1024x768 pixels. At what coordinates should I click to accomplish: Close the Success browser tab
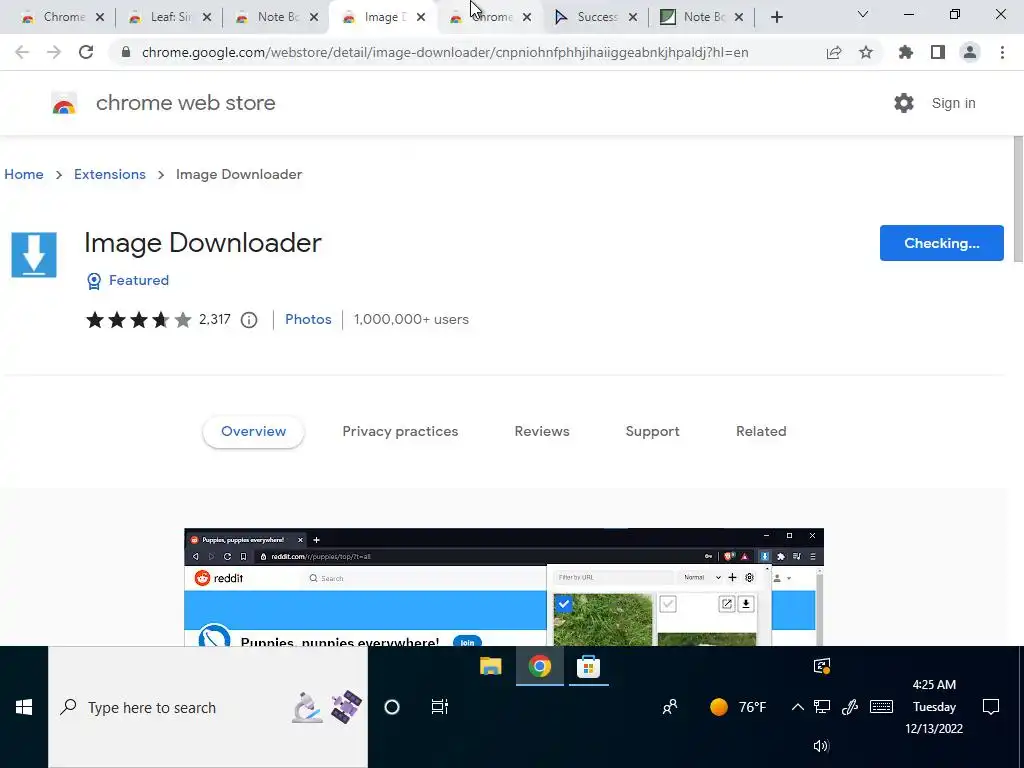click(633, 18)
